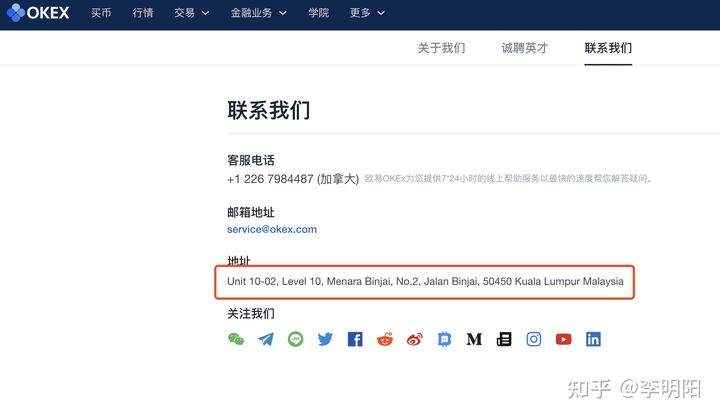Image resolution: width=720 pixels, height=418 pixels.
Task: Open the Weibo icon
Action: [415, 339]
